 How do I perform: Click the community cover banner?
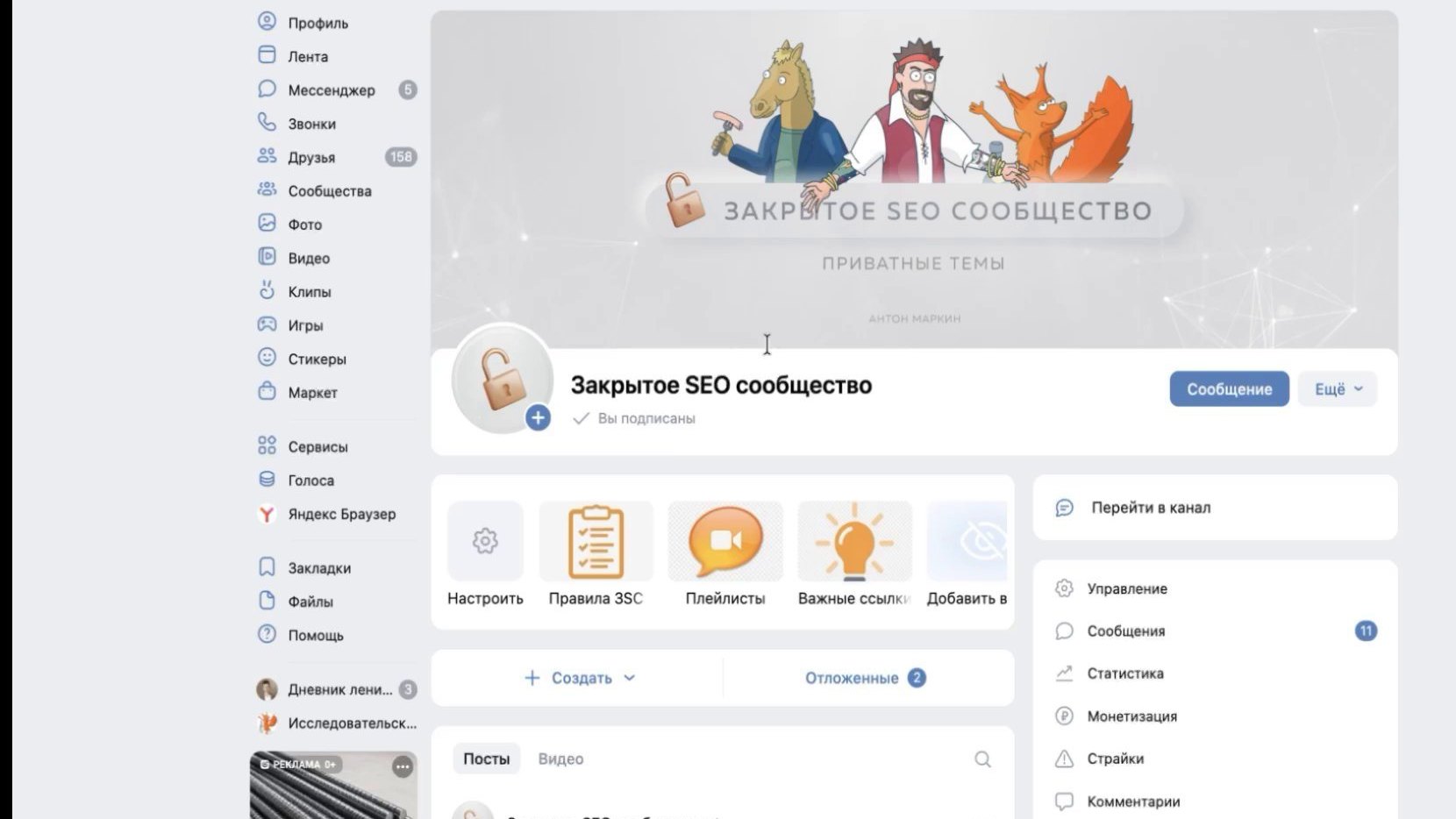pyautogui.click(x=914, y=180)
